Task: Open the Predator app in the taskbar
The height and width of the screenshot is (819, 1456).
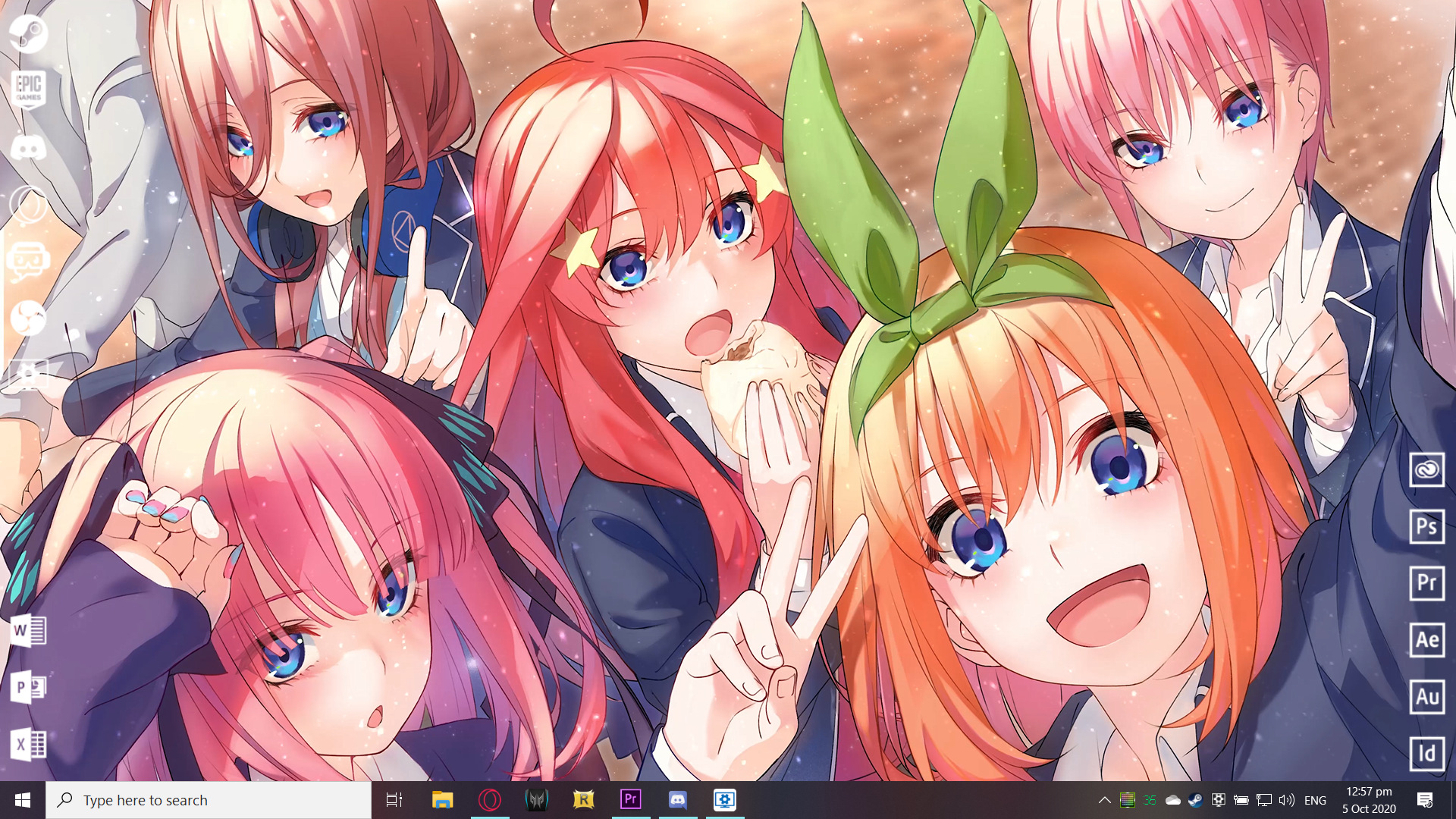Action: tap(537, 800)
